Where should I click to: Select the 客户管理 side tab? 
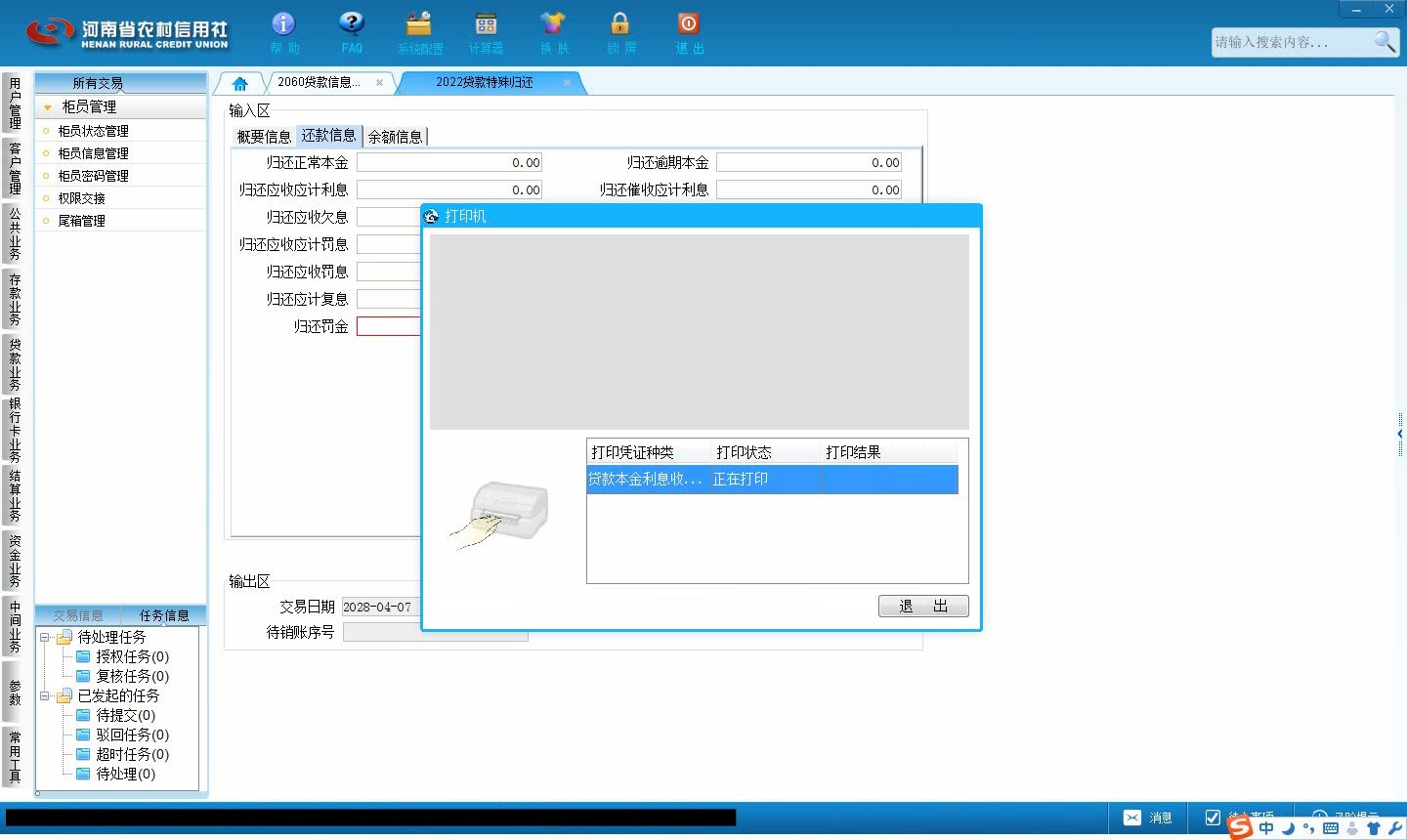coord(14,167)
